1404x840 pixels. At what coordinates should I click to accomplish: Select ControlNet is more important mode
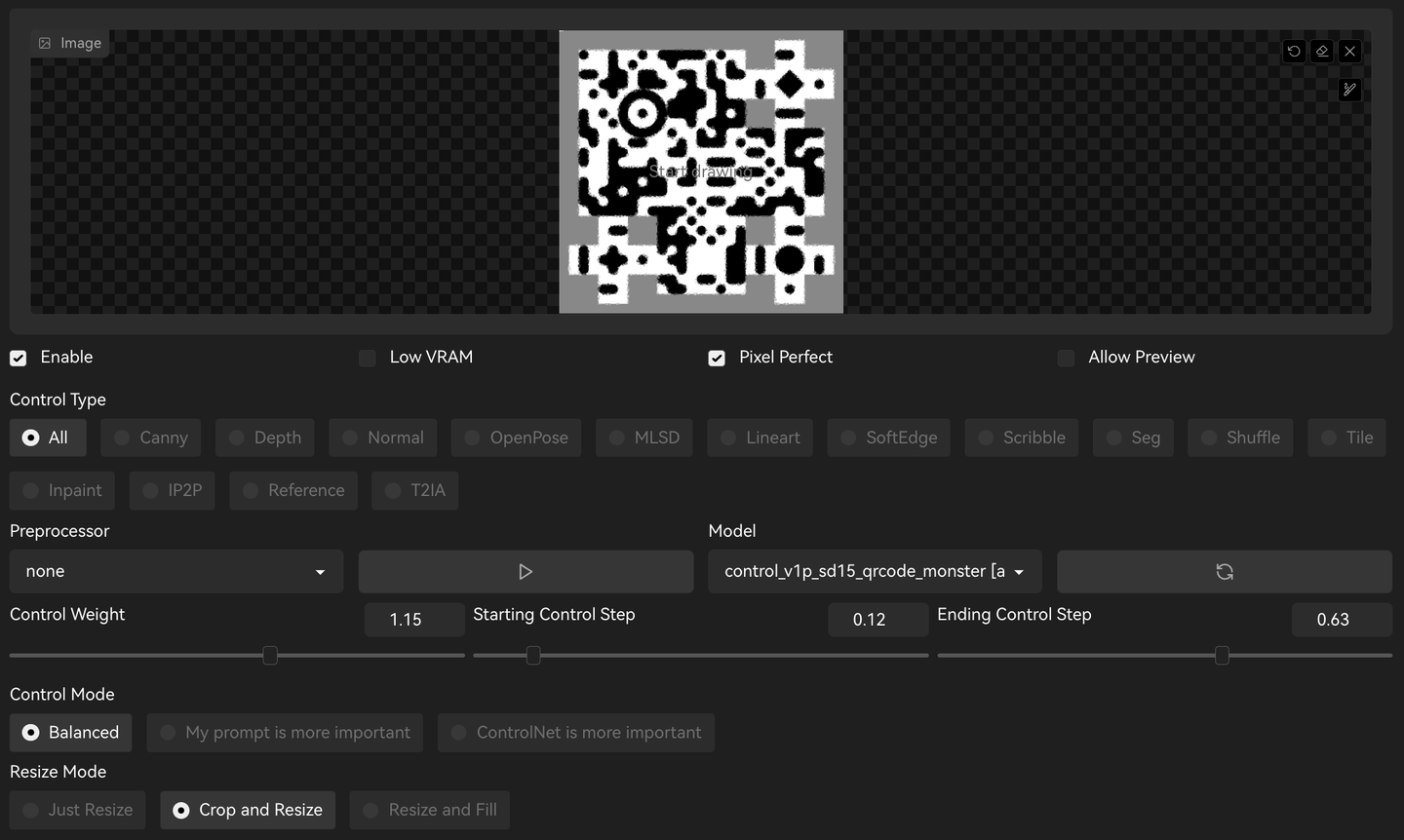point(575,733)
